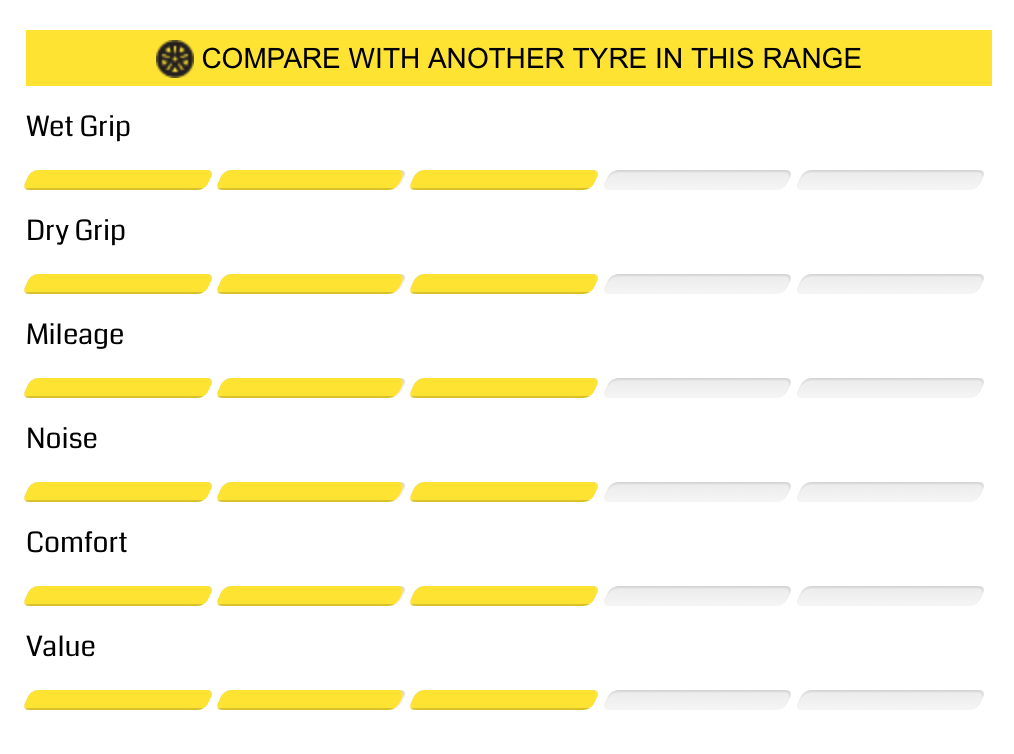The height and width of the screenshot is (754, 1014).
Task: Click the Value label
Action: click(x=61, y=647)
